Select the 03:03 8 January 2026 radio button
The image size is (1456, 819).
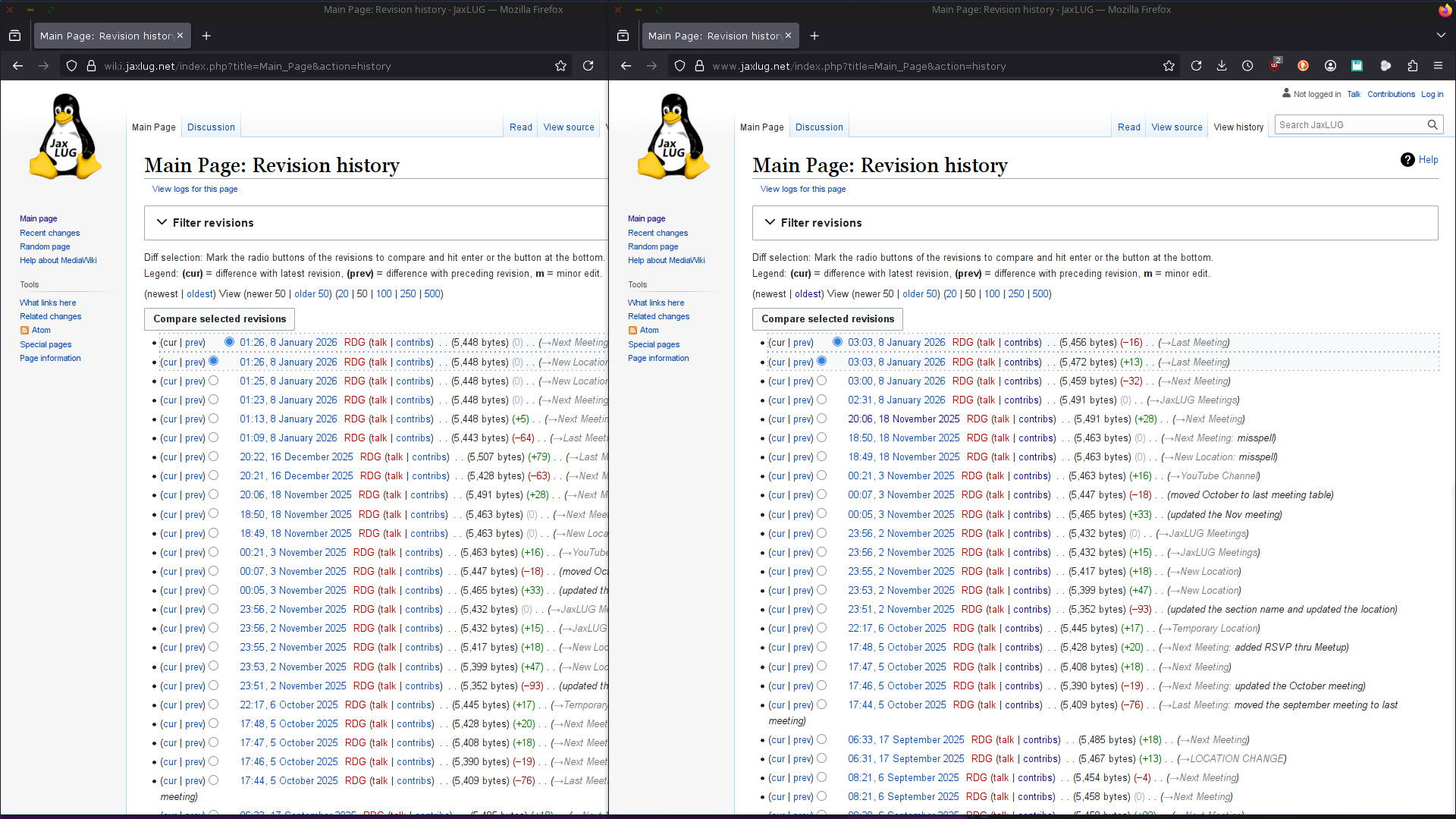837,342
